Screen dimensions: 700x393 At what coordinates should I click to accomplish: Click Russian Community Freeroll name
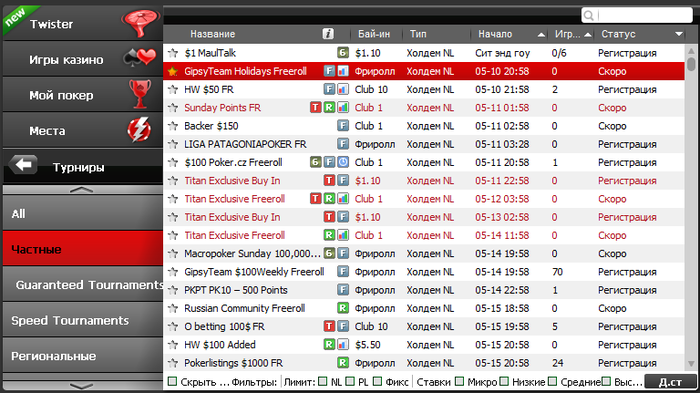tap(245, 308)
